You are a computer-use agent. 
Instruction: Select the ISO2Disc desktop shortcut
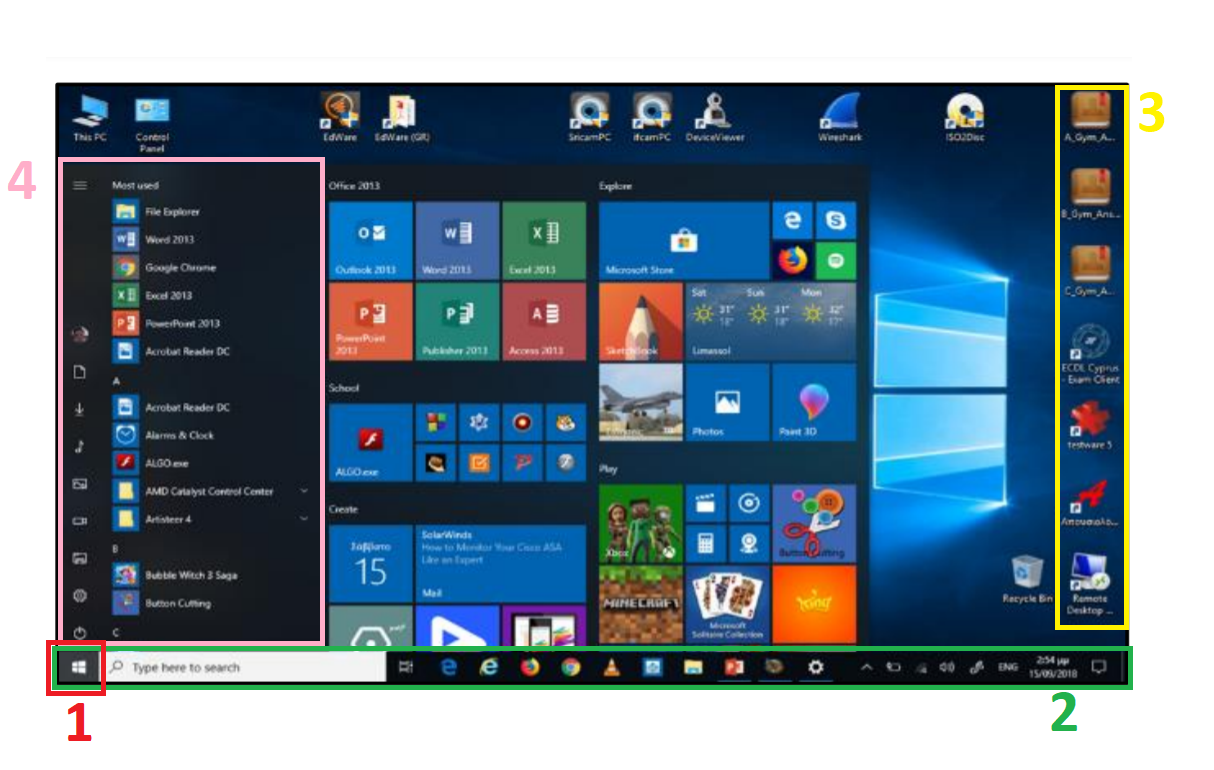point(965,117)
